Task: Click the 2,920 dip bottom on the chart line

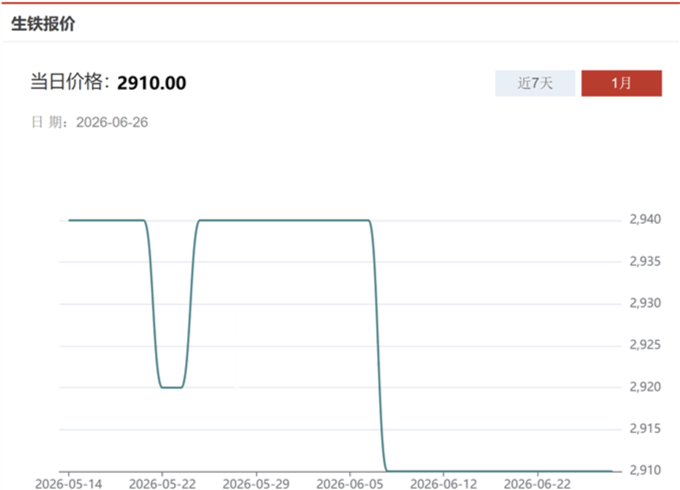Action: (171, 387)
